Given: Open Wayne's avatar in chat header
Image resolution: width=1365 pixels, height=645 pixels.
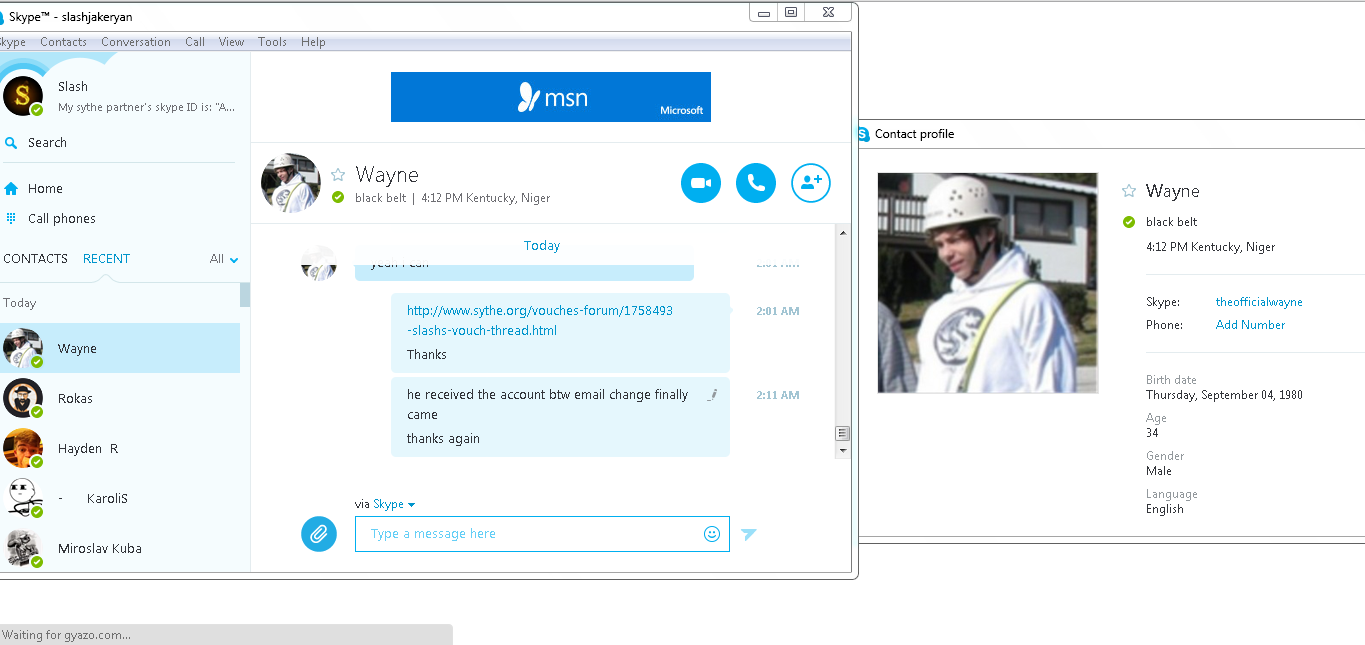Looking at the screenshot, I should 291,183.
